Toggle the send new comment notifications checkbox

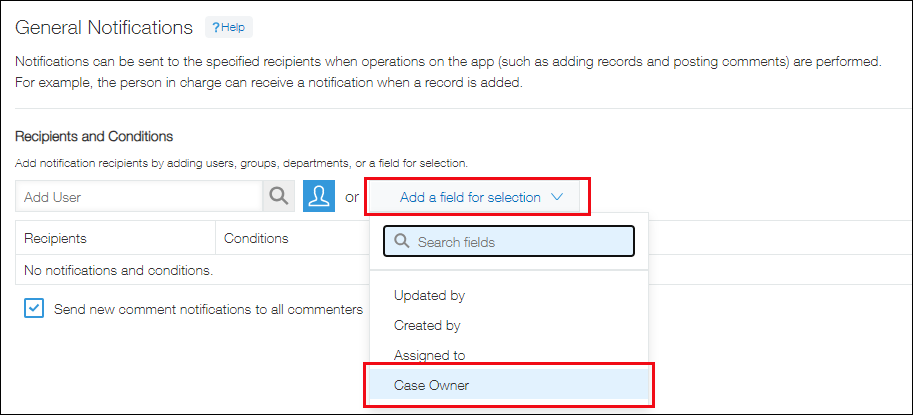click(x=35, y=309)
